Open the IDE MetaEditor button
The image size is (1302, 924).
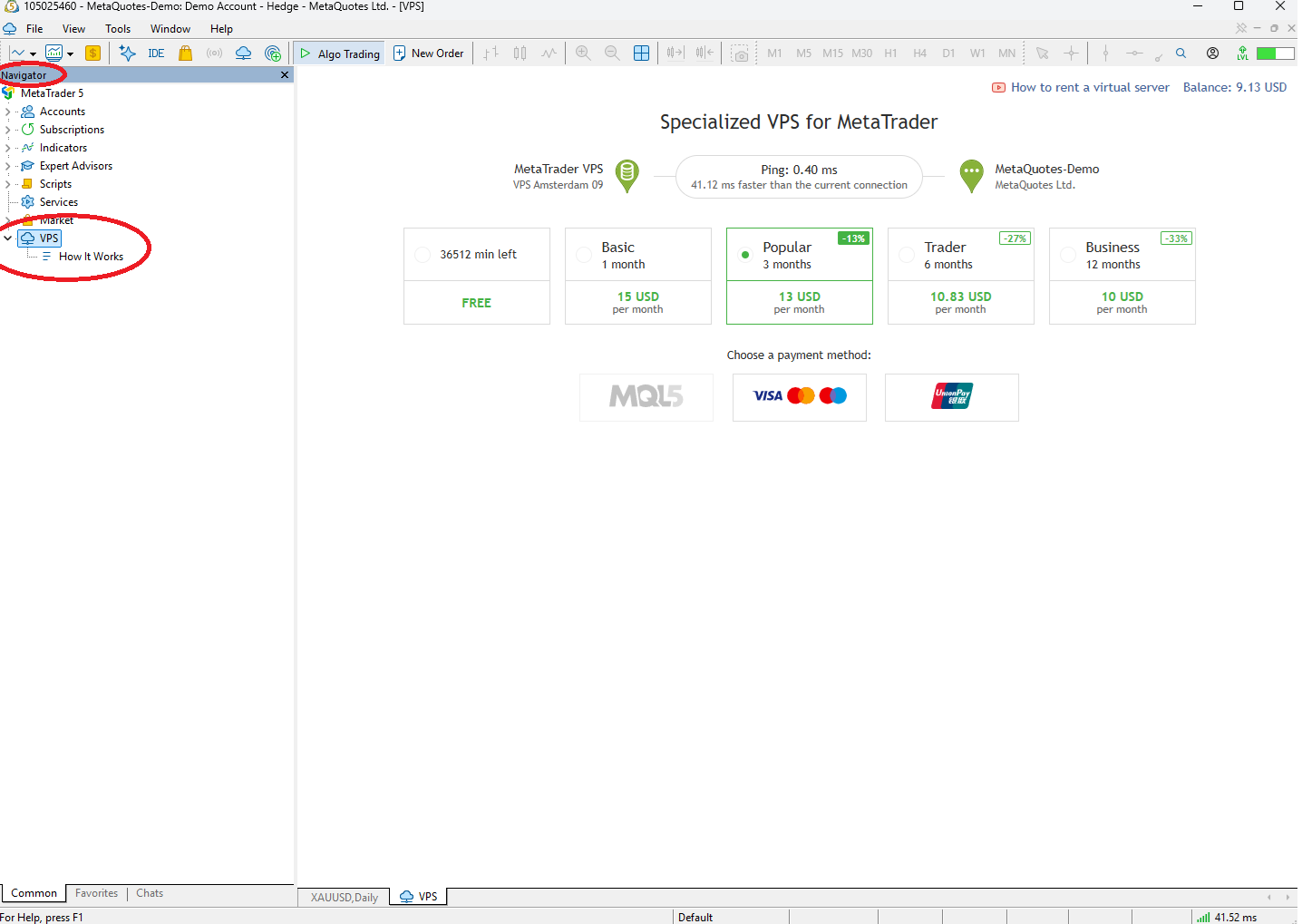pos(156,53)
